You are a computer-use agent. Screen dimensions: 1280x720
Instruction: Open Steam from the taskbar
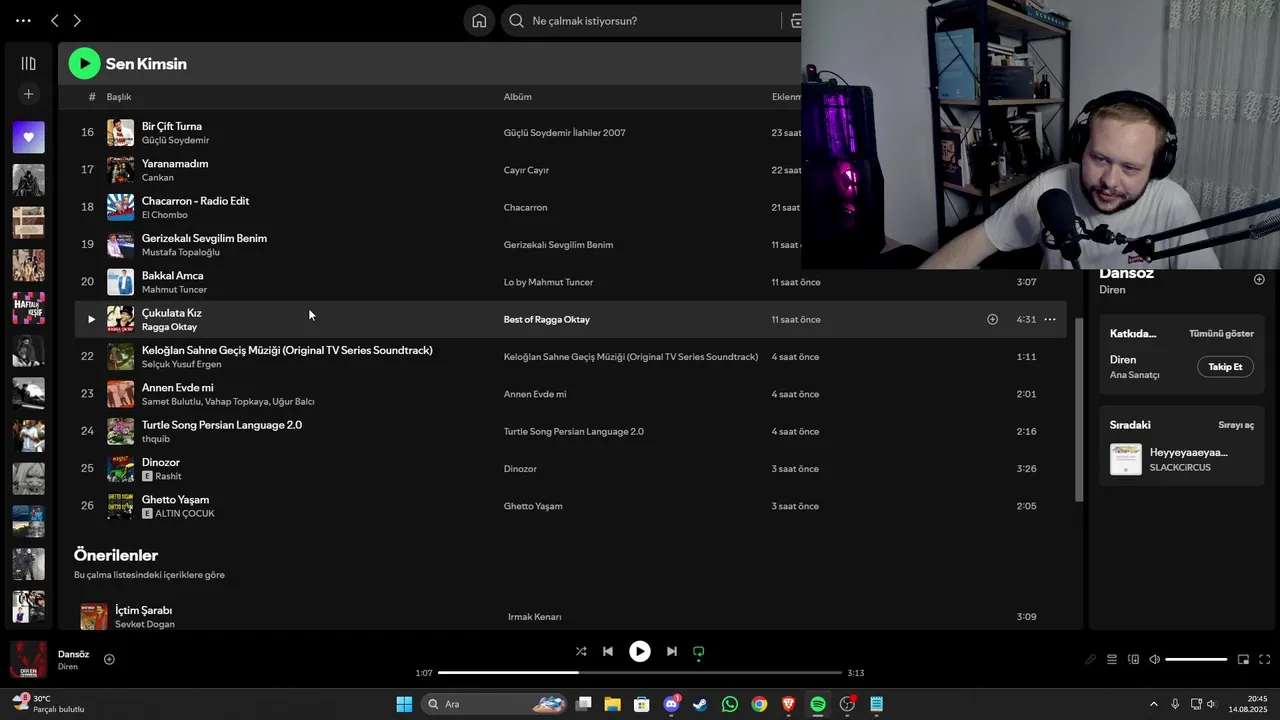coord(700,704)
